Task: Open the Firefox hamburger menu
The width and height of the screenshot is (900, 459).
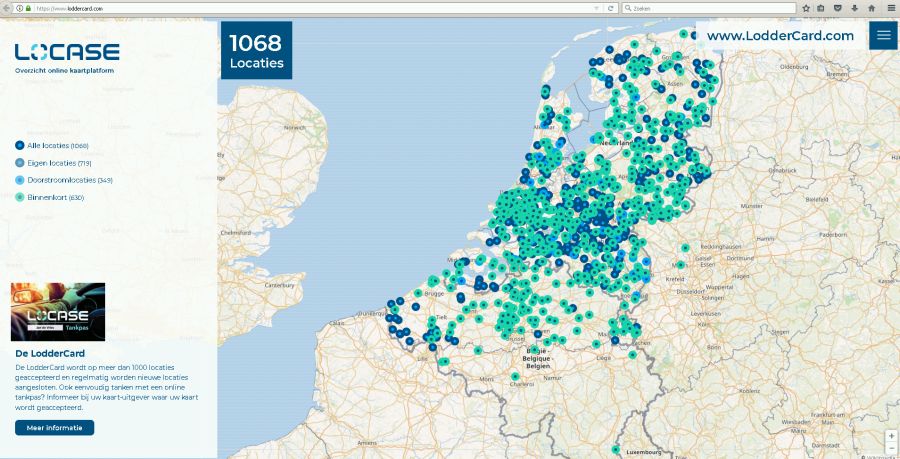Action: [890, 9]
